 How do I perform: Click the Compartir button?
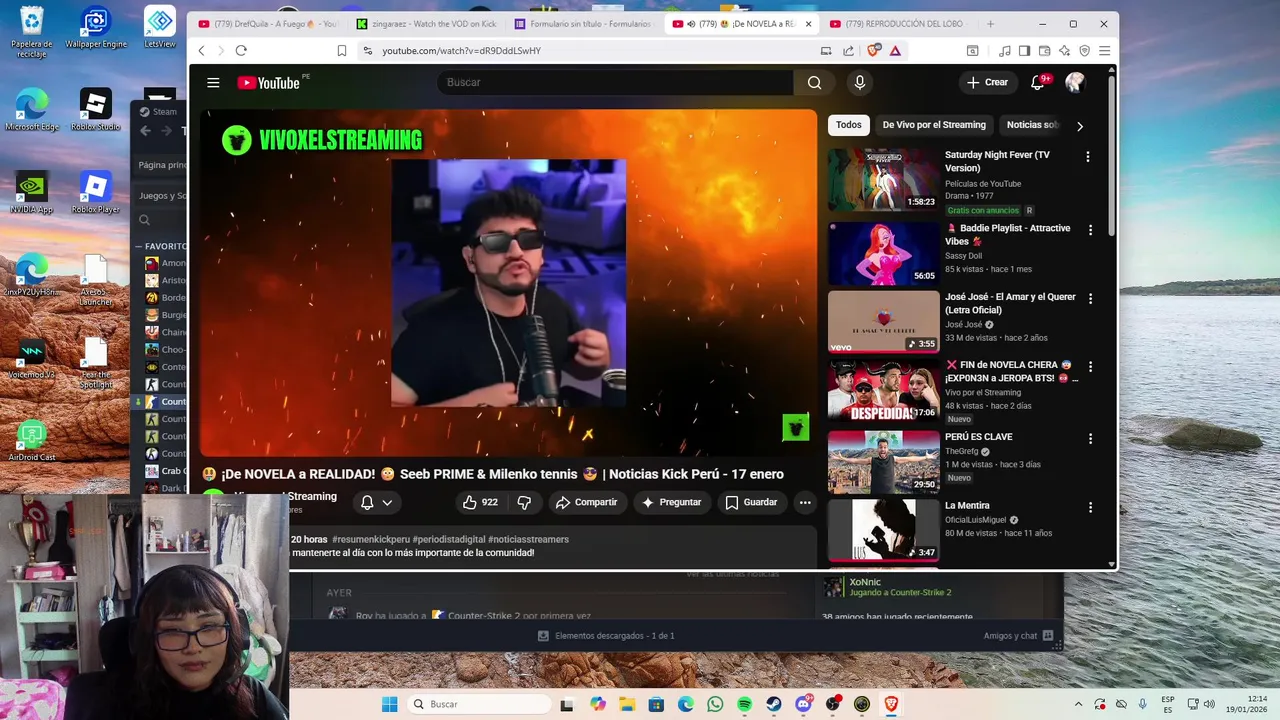click(x=586, y=502)
